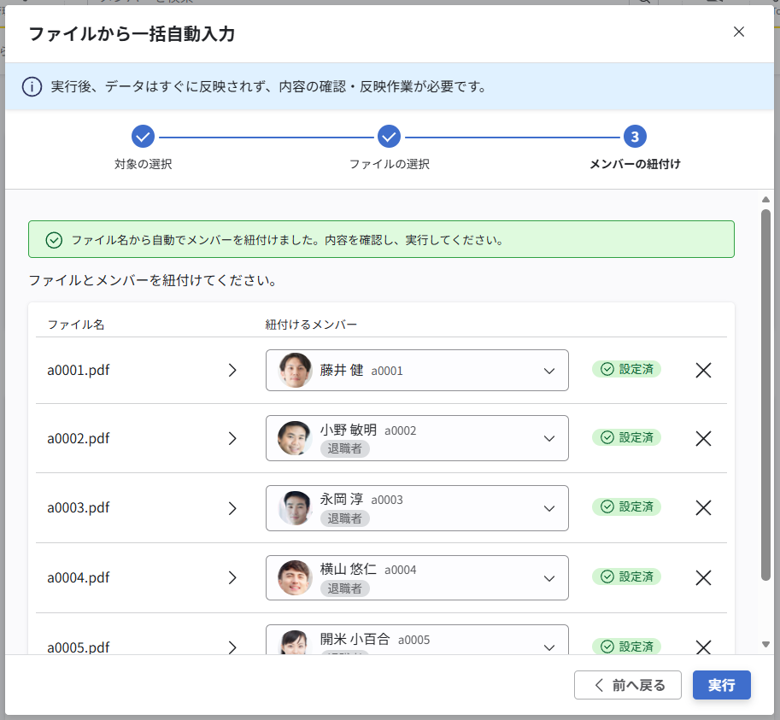Click 退職者 tag under 小野 敏明
The height and width of the screenshot is (720, 780).
pos(344,448)
